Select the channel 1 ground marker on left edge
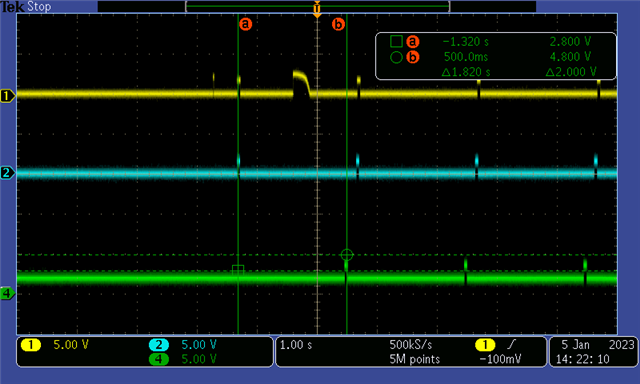Screen dimensions: 640x384 pos(7,96)
